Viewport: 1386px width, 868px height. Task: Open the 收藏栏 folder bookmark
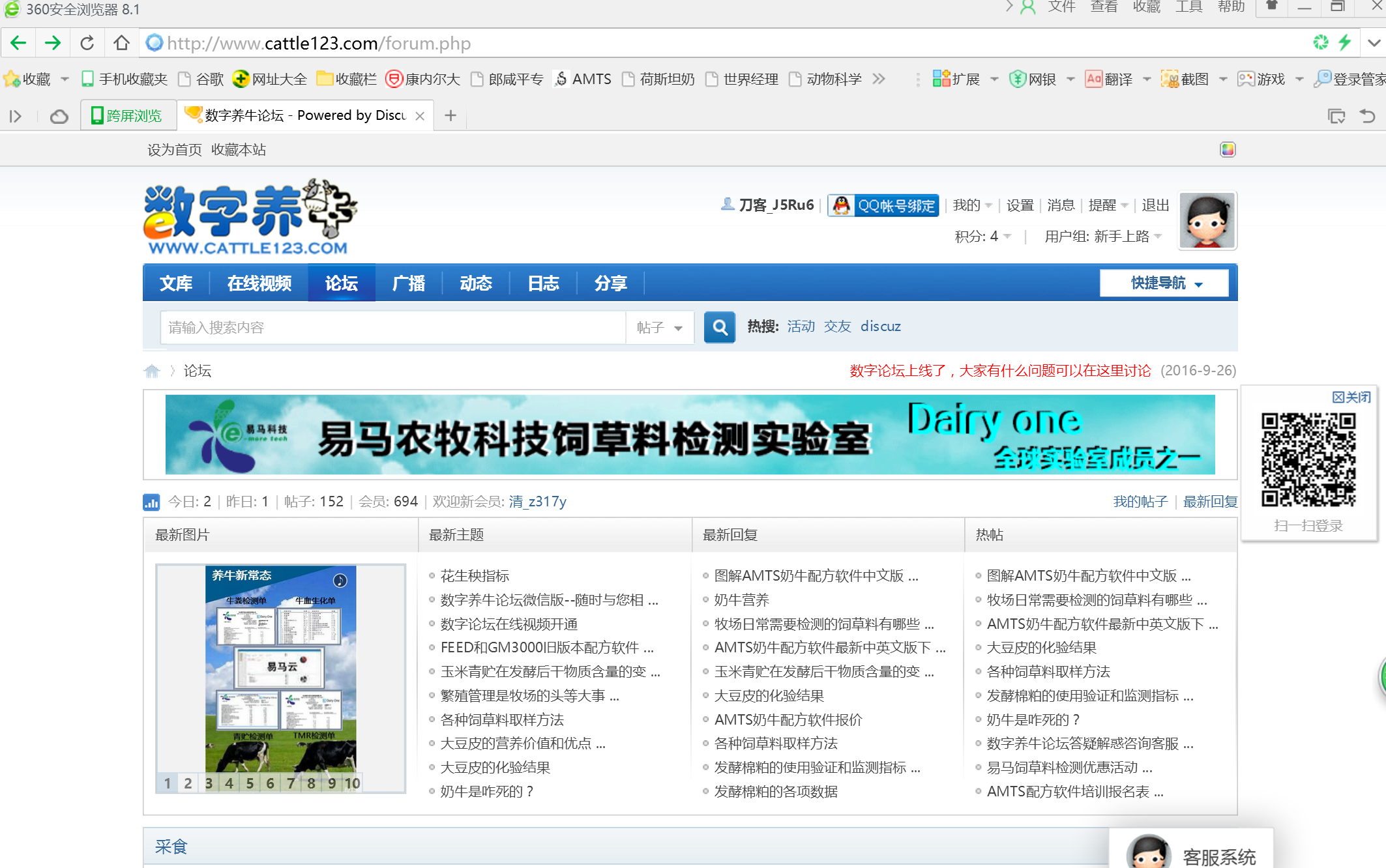347,80
